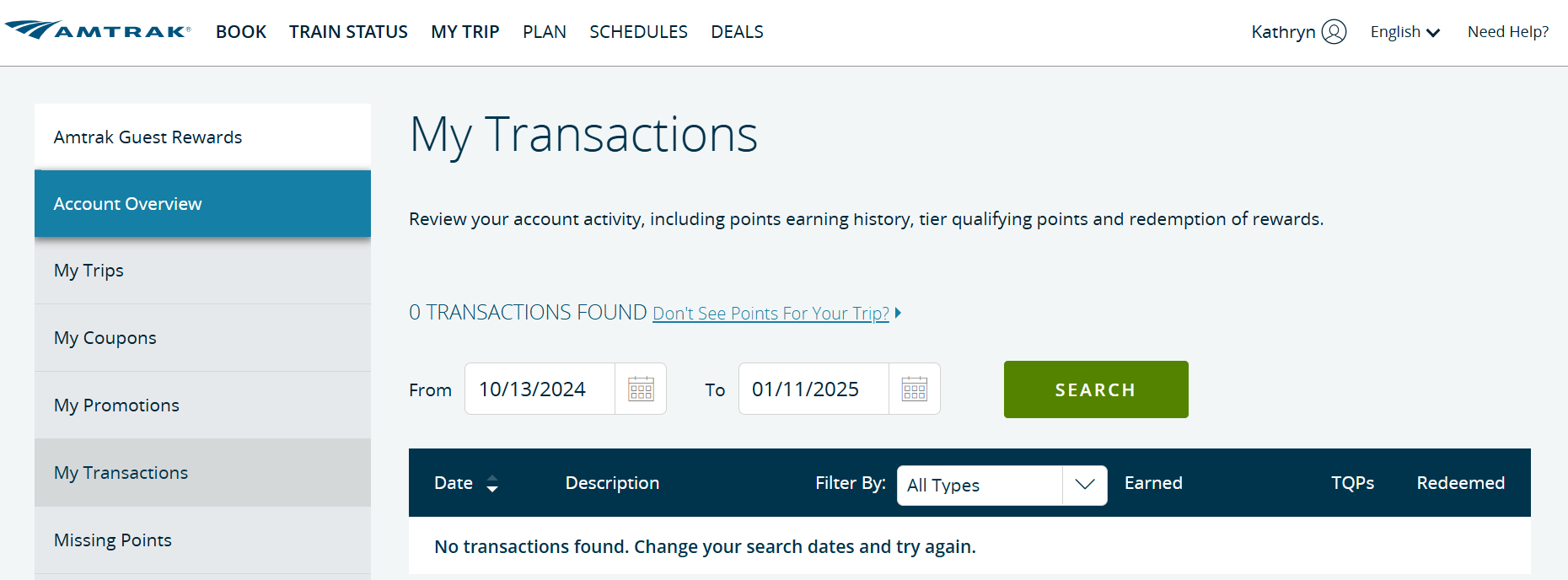Open the All Types filter chevron

point(1086,485)
